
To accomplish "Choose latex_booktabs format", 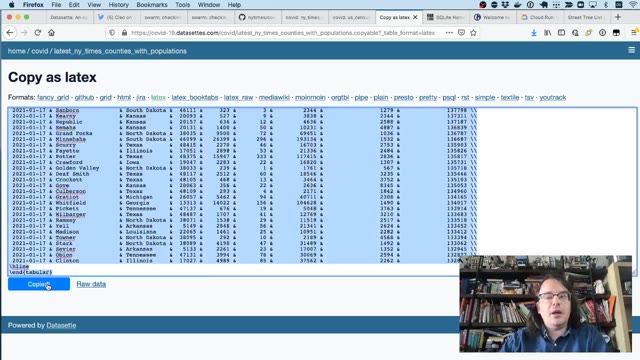I will 195,98.
